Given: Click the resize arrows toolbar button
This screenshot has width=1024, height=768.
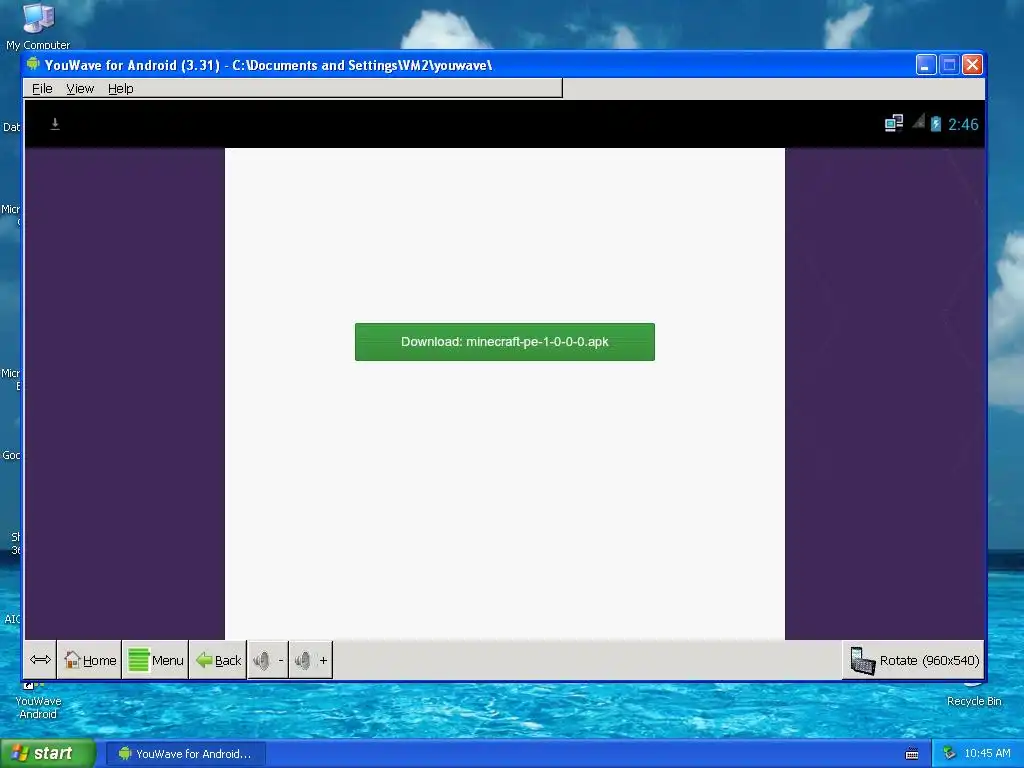Looking at the screenshot, I should pyautogui.click(x=40, y=660).
